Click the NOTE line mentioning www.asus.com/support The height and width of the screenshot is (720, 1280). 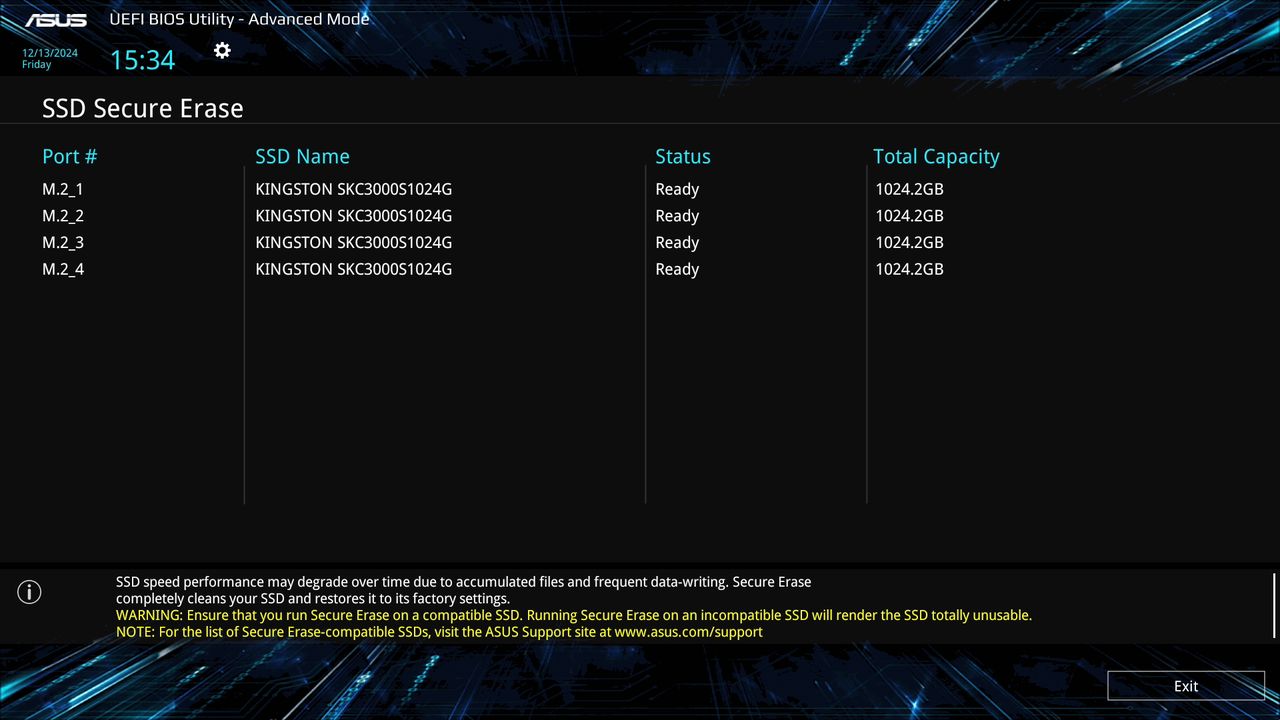click(439, 632)
